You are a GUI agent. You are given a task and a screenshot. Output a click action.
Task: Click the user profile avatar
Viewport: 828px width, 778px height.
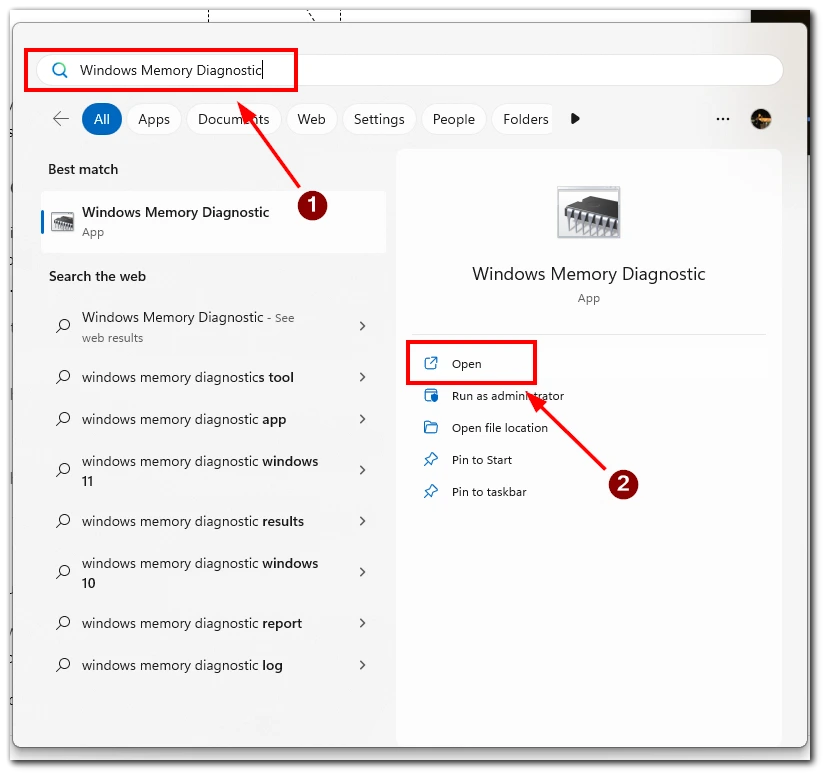tap(761, 119)
